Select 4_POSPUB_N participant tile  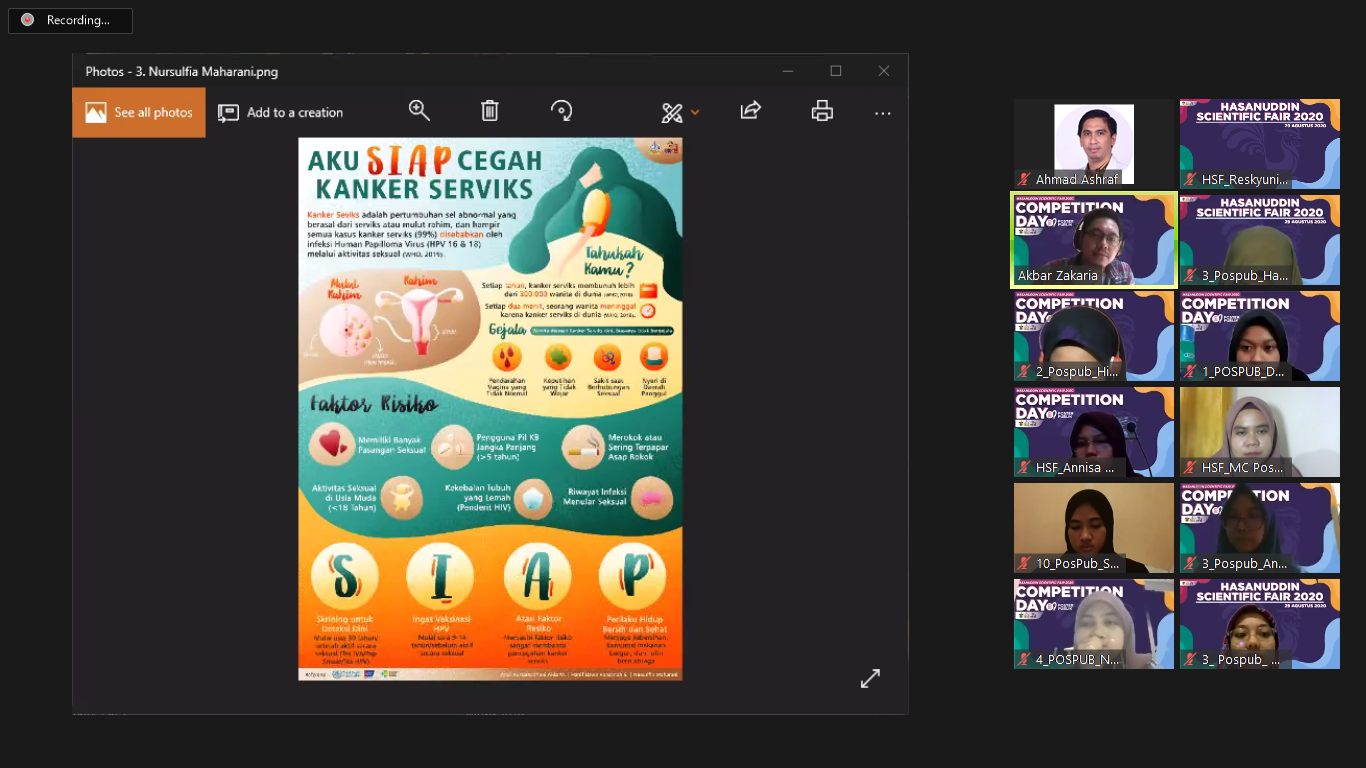click(1094, 624)
